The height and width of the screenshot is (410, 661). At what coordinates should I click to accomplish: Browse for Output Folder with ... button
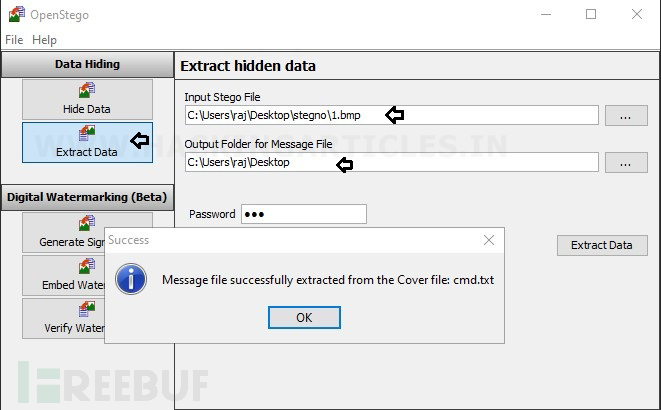point(626,163)
